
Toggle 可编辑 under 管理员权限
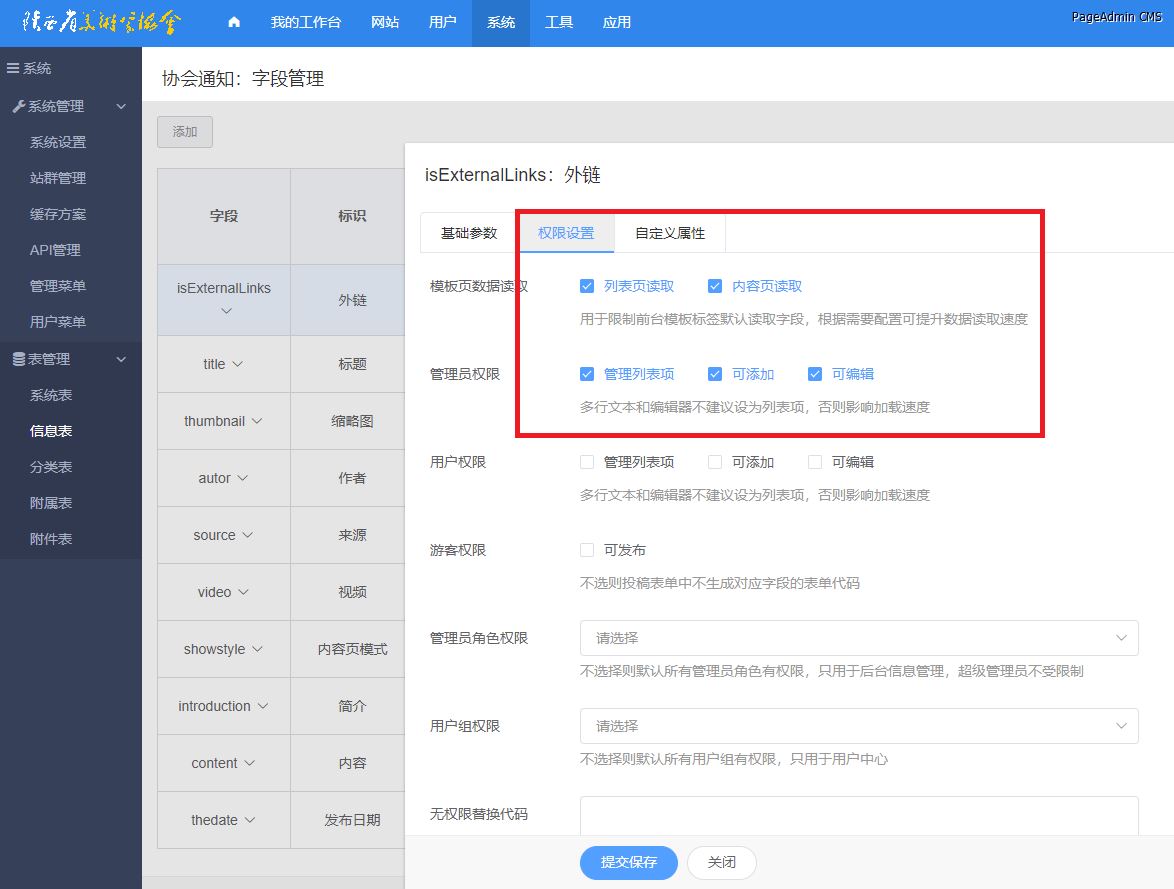pos(815,374)
